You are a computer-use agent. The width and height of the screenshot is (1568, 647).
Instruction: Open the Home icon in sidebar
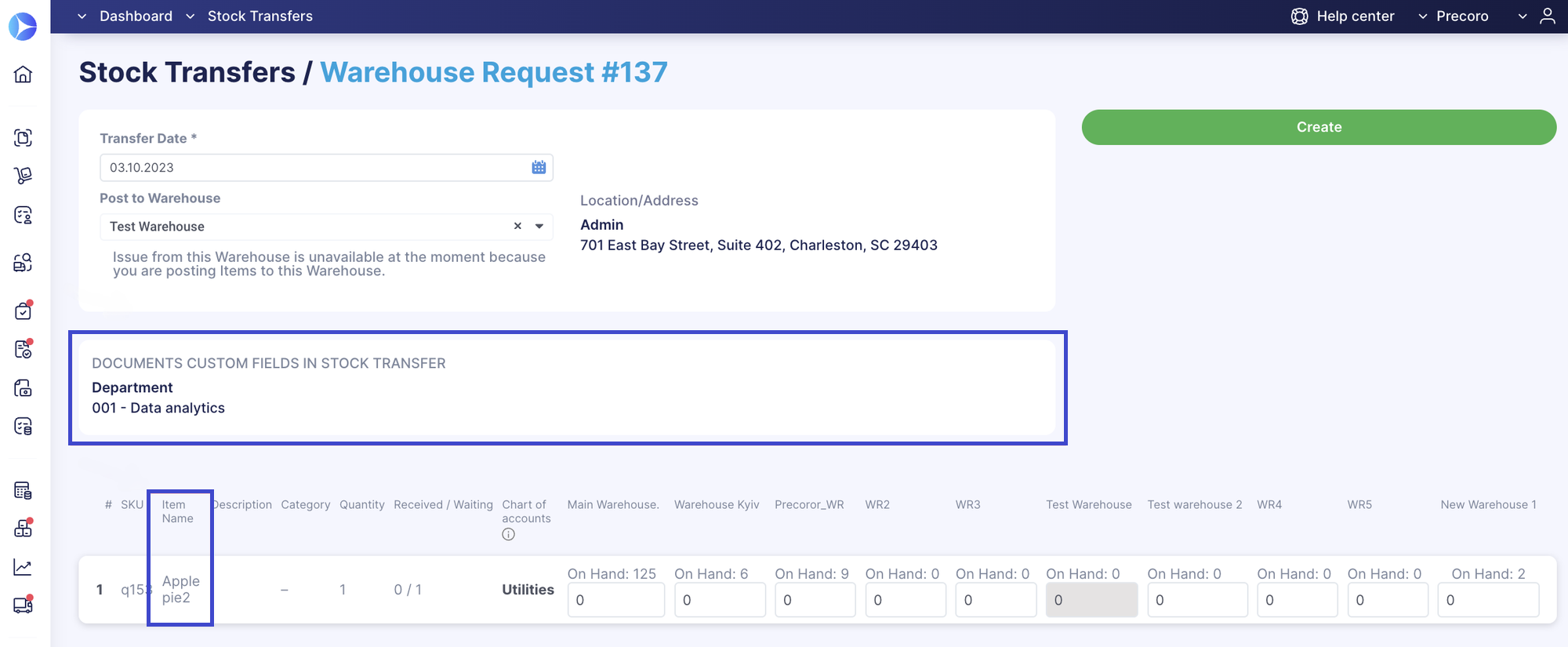(x=24, y=75)
